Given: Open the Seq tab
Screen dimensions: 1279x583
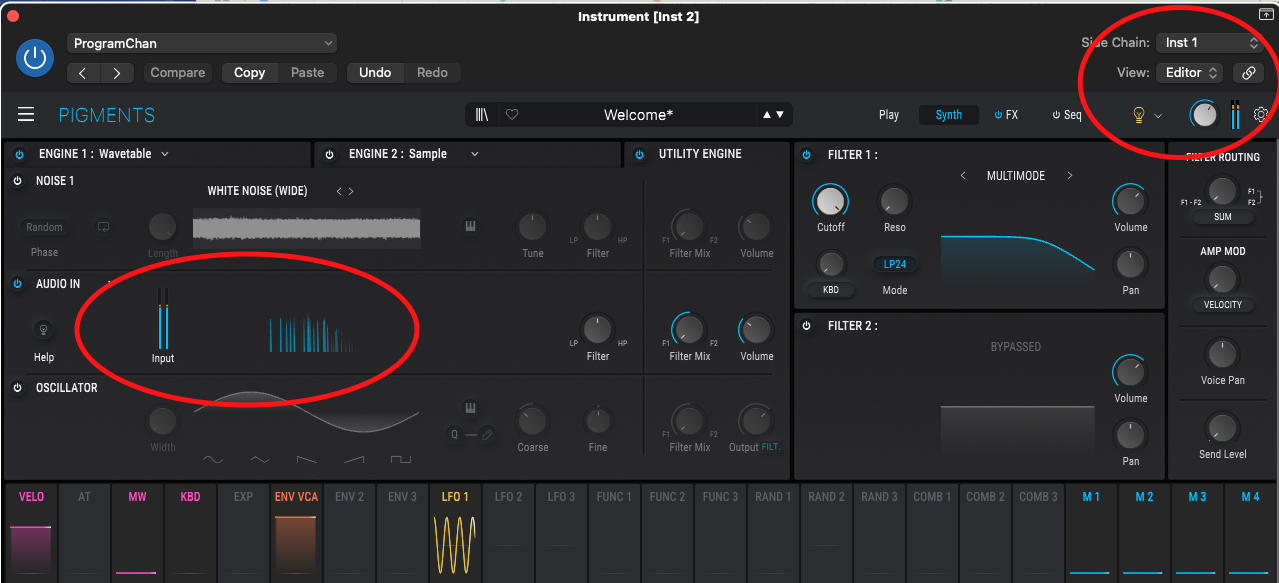Looking at the screenshot, I should [x=1067, y=115].
